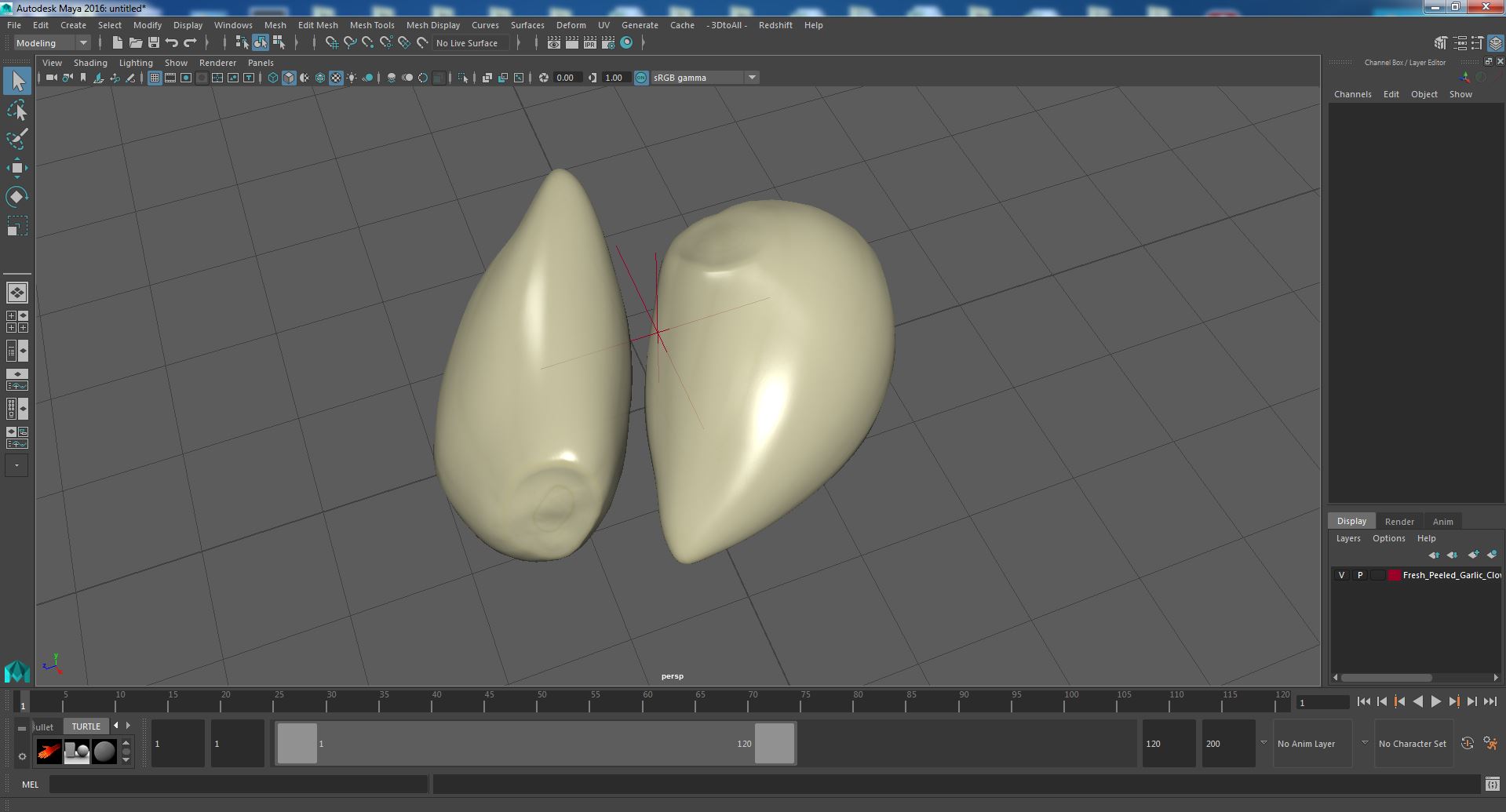Open the Channels menu in Channel Box
Image resolution: width=1506 pixels, height=812 pixels.
tap(1353, 94)
